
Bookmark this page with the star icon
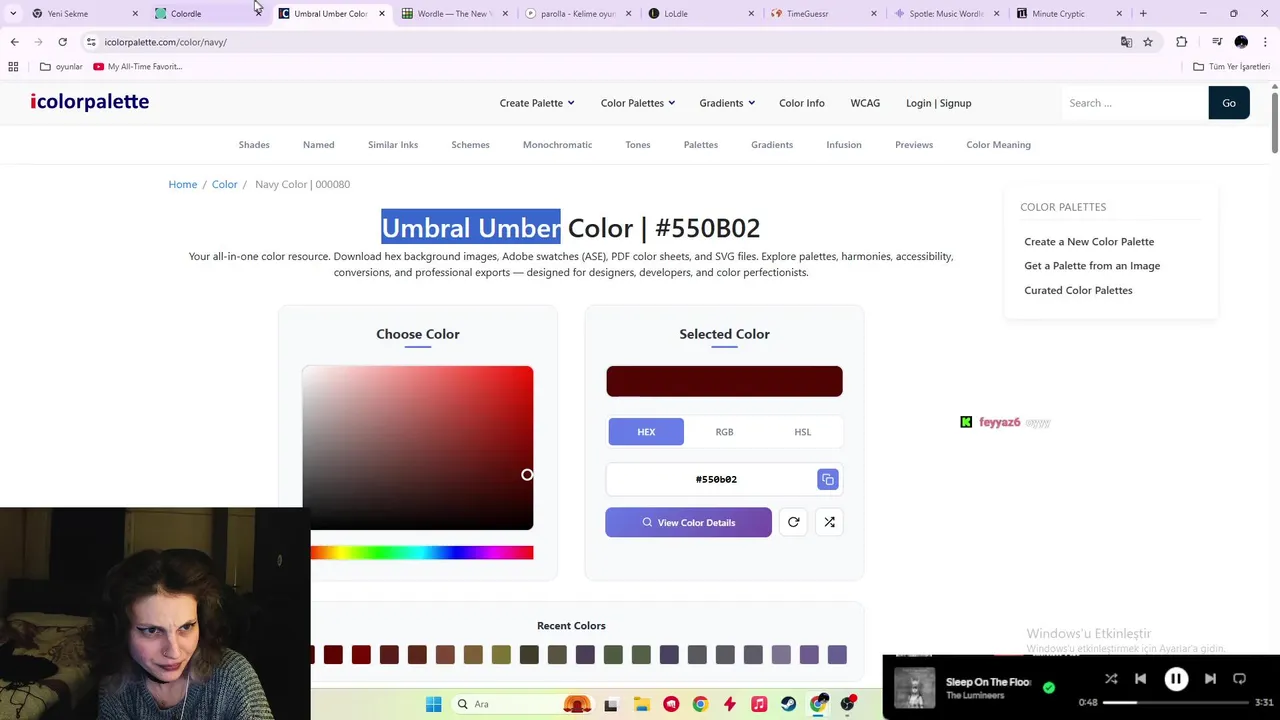click(x=1148, y=42)
